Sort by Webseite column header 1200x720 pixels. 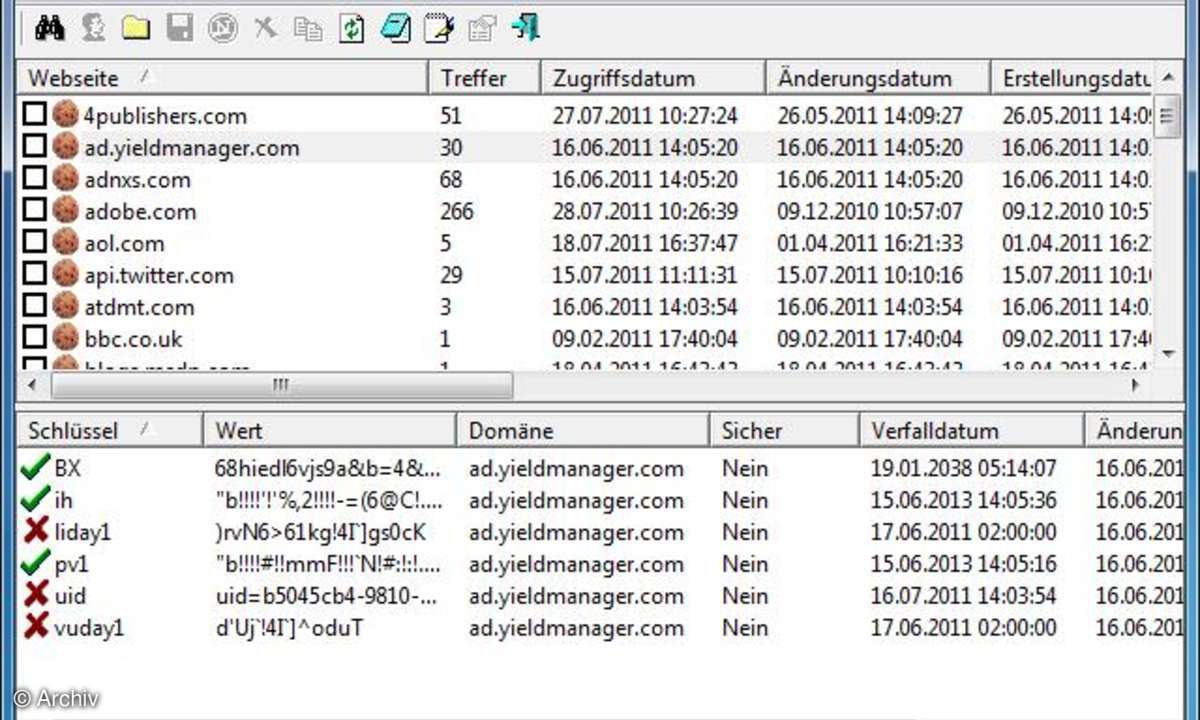coord(222,78)
